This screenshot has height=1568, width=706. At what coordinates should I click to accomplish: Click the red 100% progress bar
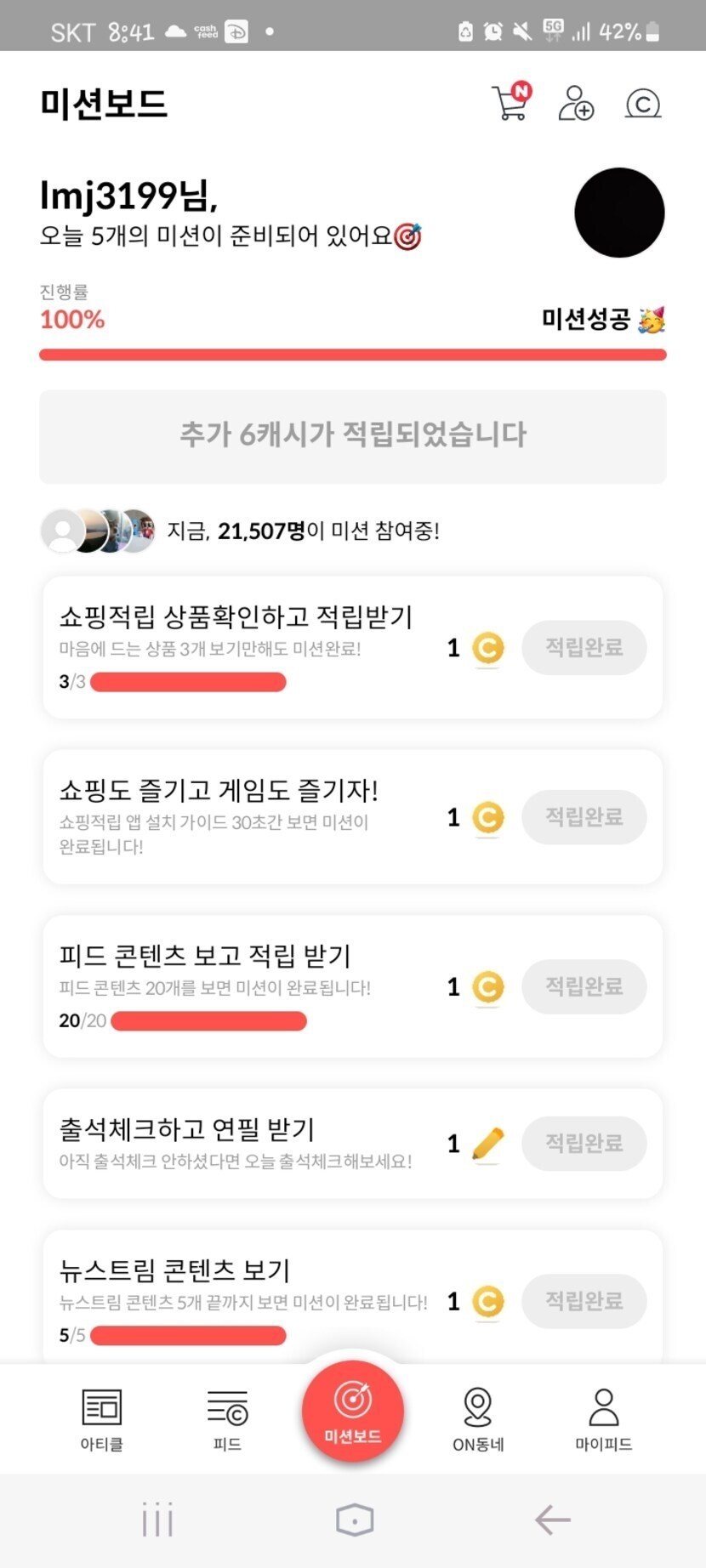click(353, 355)
